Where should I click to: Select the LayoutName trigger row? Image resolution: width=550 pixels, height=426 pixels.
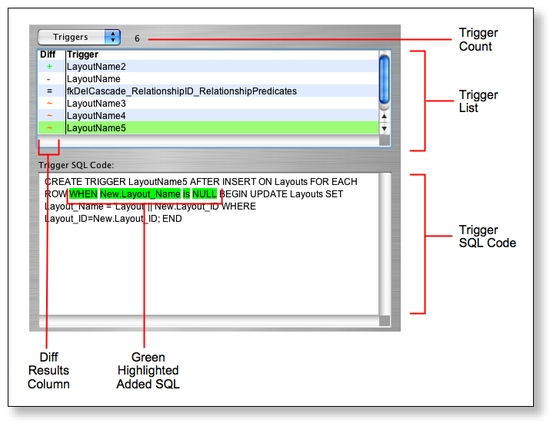click(208, 79)
